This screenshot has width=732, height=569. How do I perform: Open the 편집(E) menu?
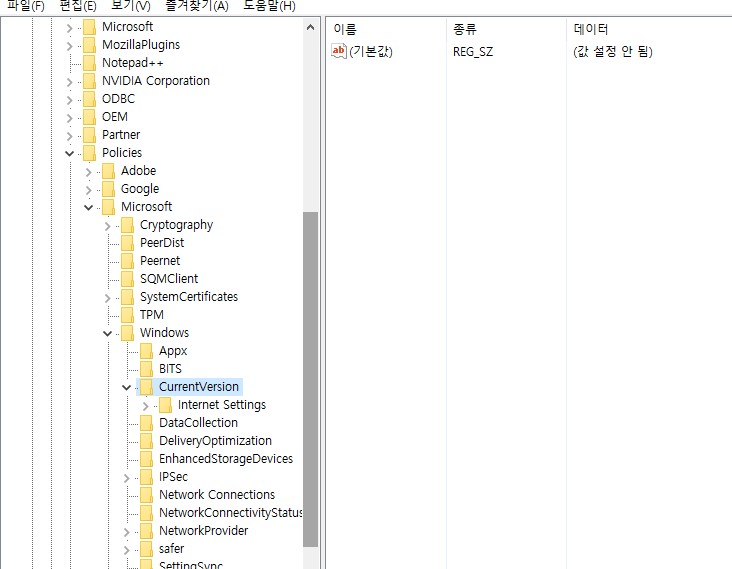click(78, 6)
